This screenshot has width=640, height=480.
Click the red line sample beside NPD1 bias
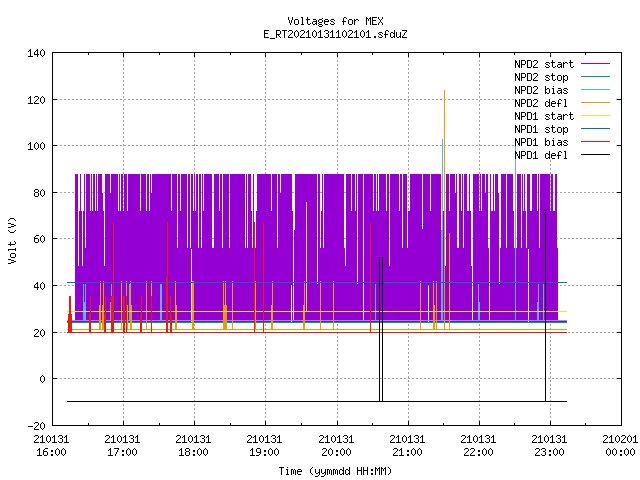tap(596, 142)
